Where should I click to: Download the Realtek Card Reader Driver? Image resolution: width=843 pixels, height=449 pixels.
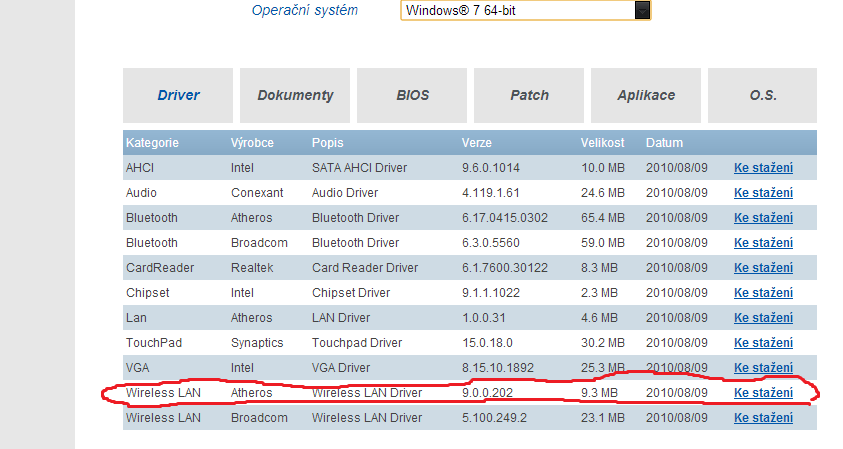click(x=763, y=268)
